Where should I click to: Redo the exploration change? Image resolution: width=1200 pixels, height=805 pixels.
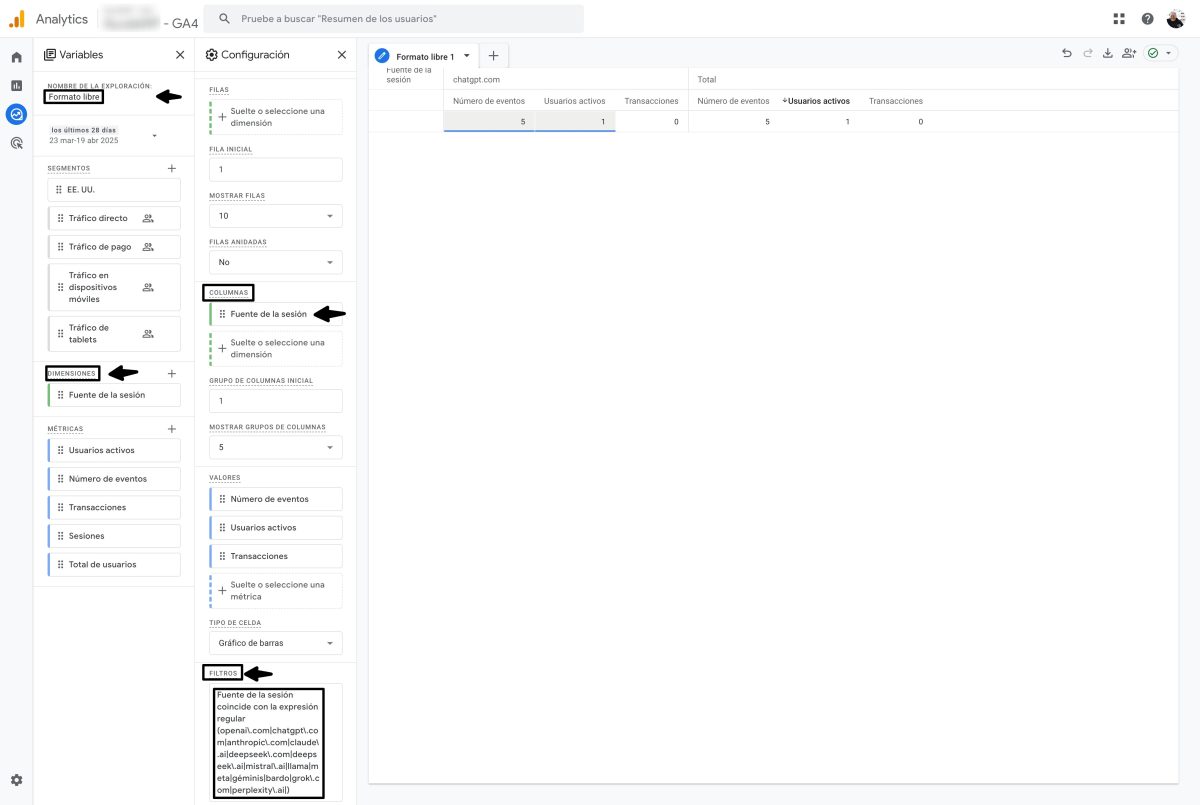coord(1087,53)
